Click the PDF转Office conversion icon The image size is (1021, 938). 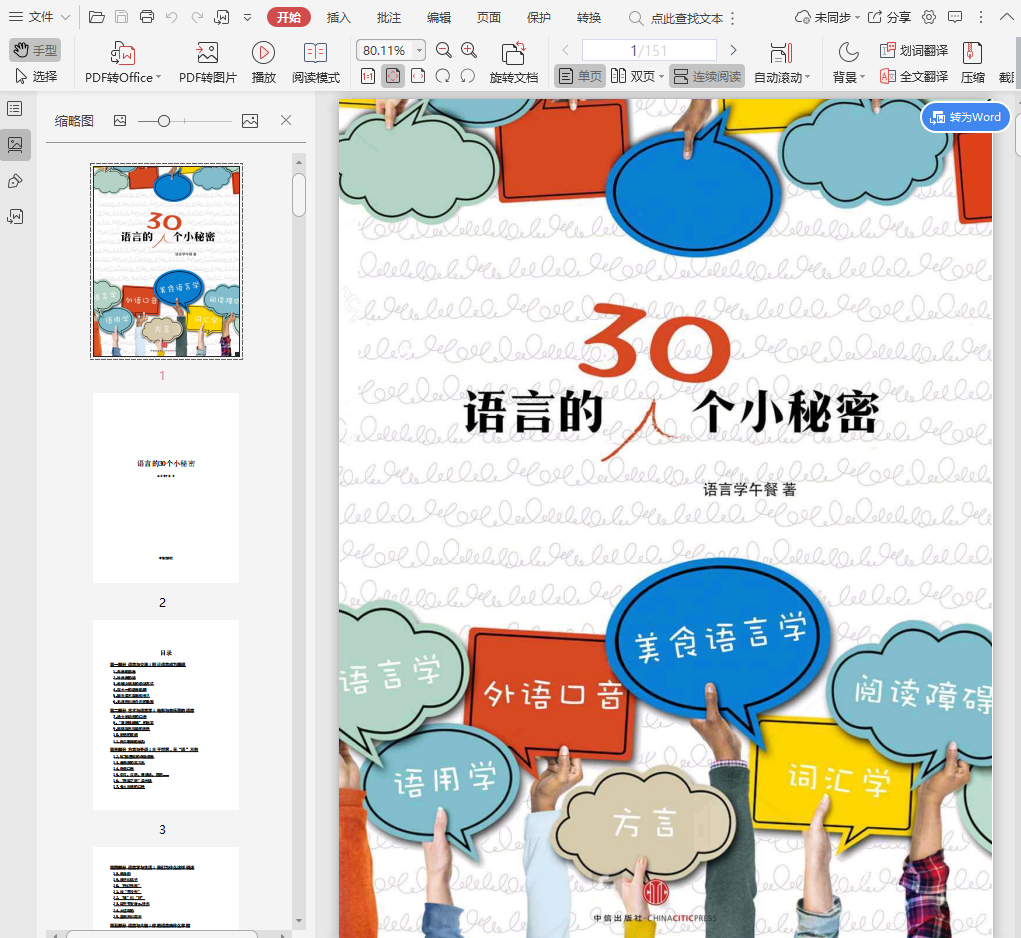[x=123, y=54]
